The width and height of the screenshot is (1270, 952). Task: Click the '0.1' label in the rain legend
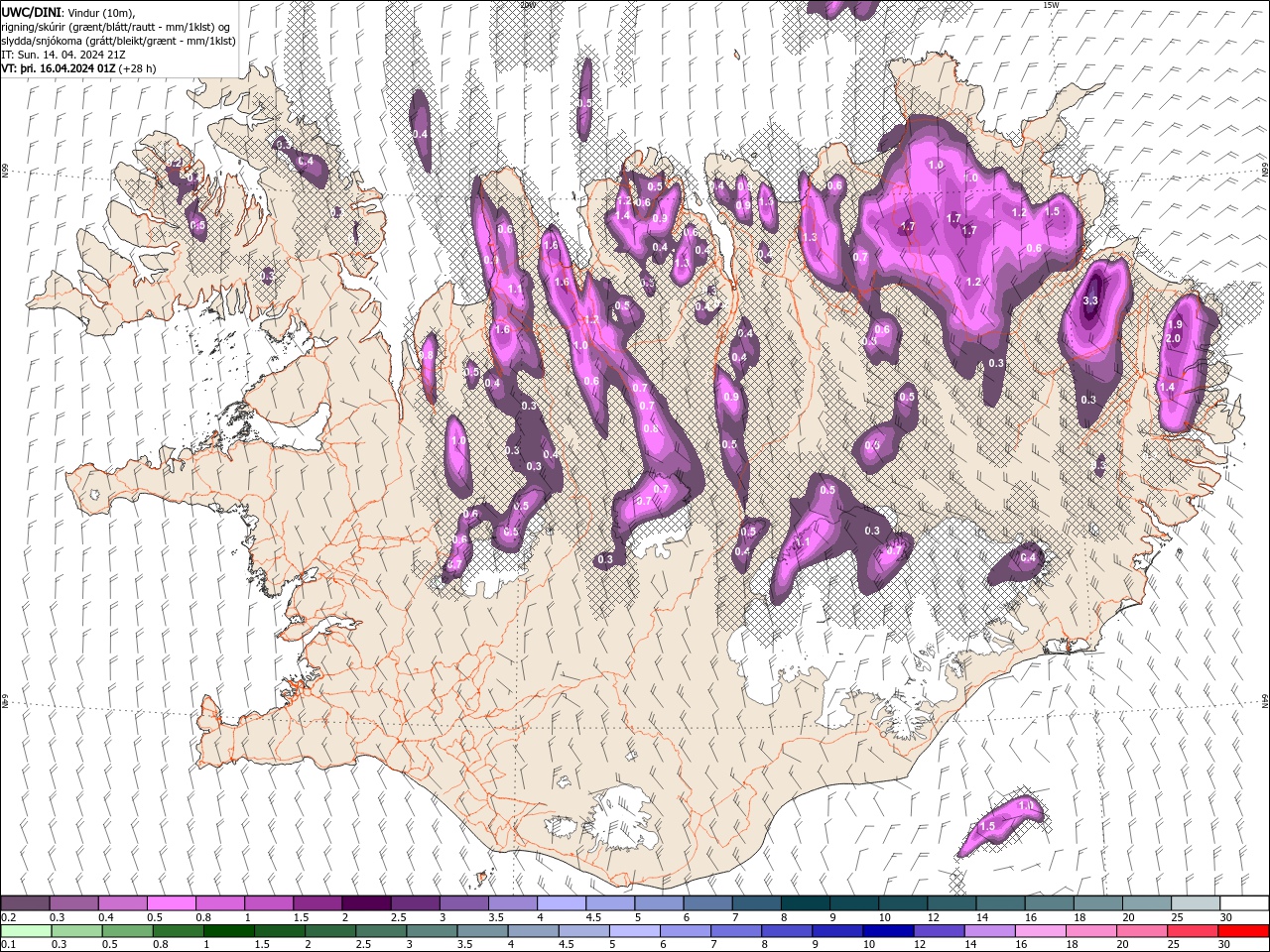pos(7,945)
